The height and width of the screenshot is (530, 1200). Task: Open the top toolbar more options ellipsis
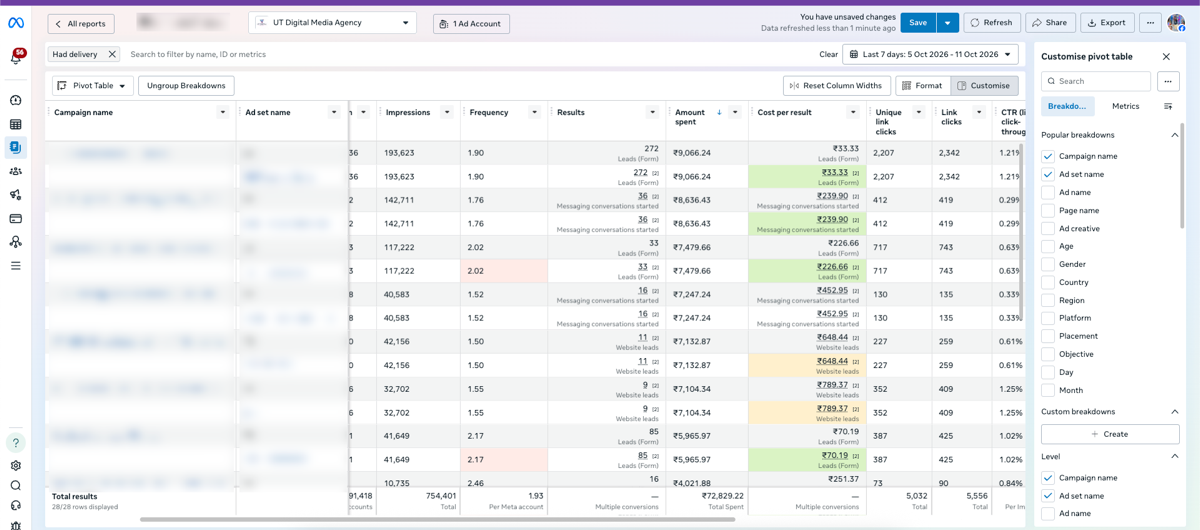pos(1150,23)
